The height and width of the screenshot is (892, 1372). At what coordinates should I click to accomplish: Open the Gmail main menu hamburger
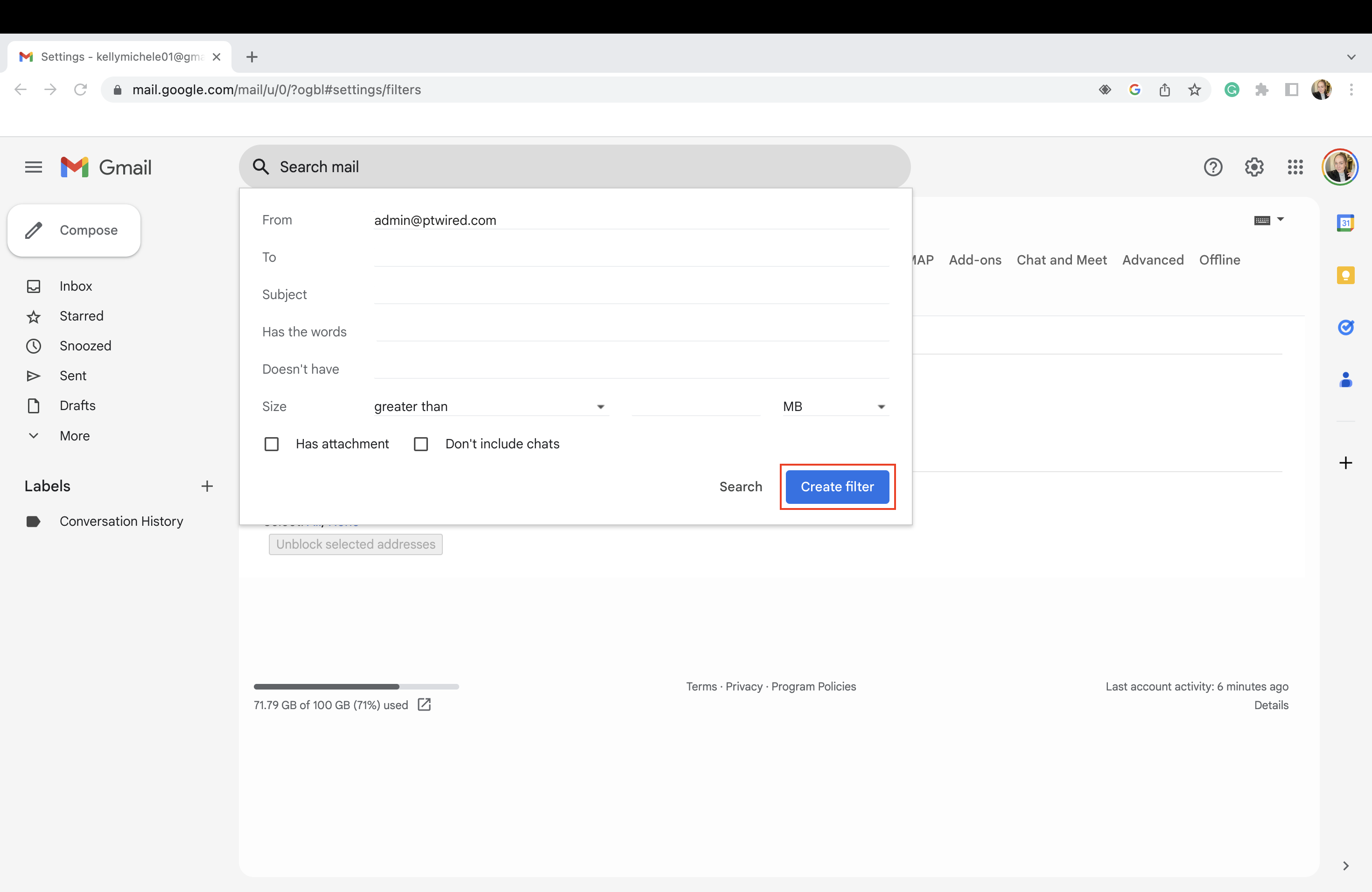[33, 167]
